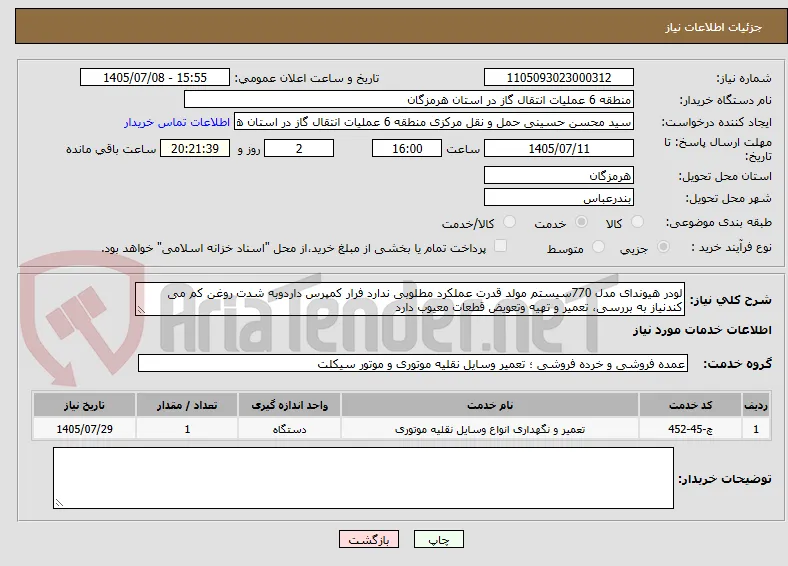Select the متوسط purchase type radio
This screenshot has width=788, height=566.
(598, 247)
